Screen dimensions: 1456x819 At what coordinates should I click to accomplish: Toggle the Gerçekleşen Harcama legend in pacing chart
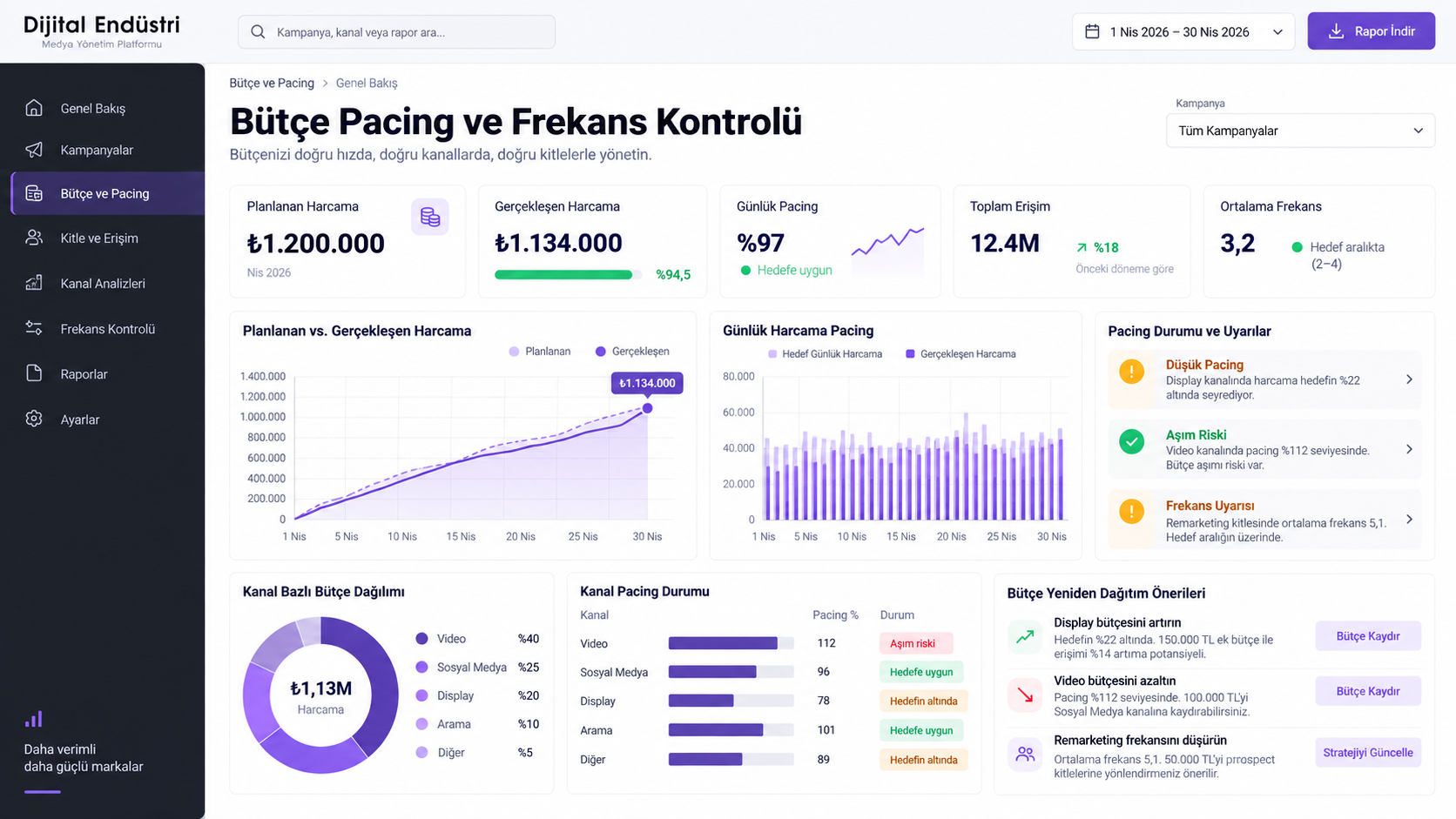(x=961, y=354)
